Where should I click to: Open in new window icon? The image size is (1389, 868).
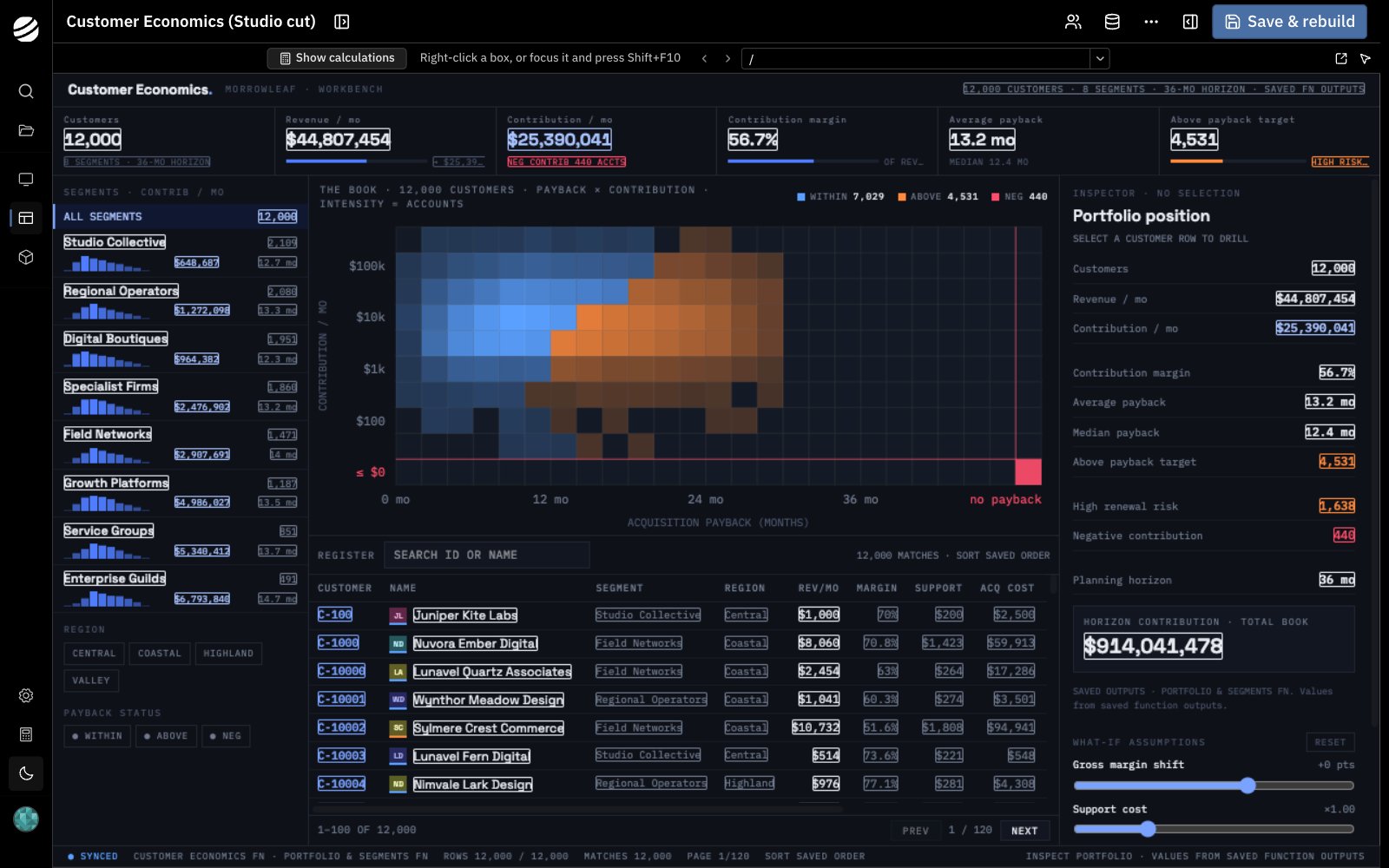(x=1341, y=58)
